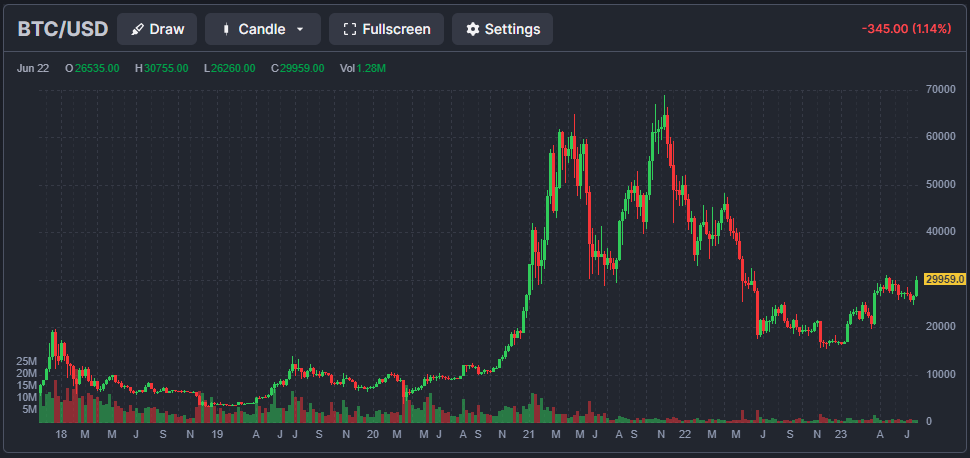This screenshot has height=458, width=970.
Task: Click the volume value Vol 1.28M
Action: pos(363,68)
